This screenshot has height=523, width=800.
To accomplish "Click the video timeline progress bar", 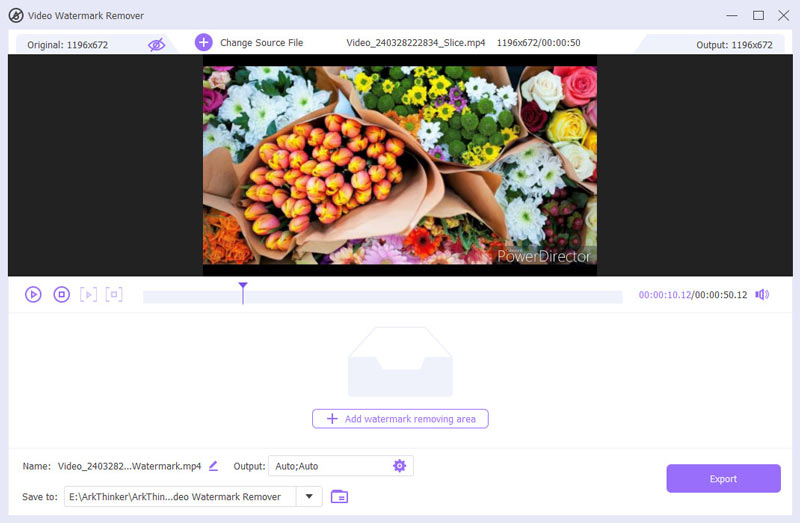I will [383, 296].
